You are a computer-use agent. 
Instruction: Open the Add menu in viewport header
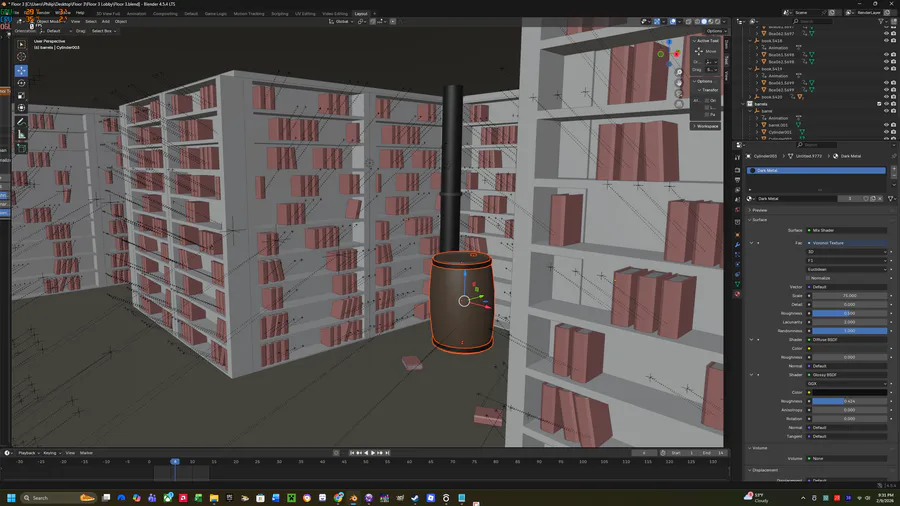(106, 22)
